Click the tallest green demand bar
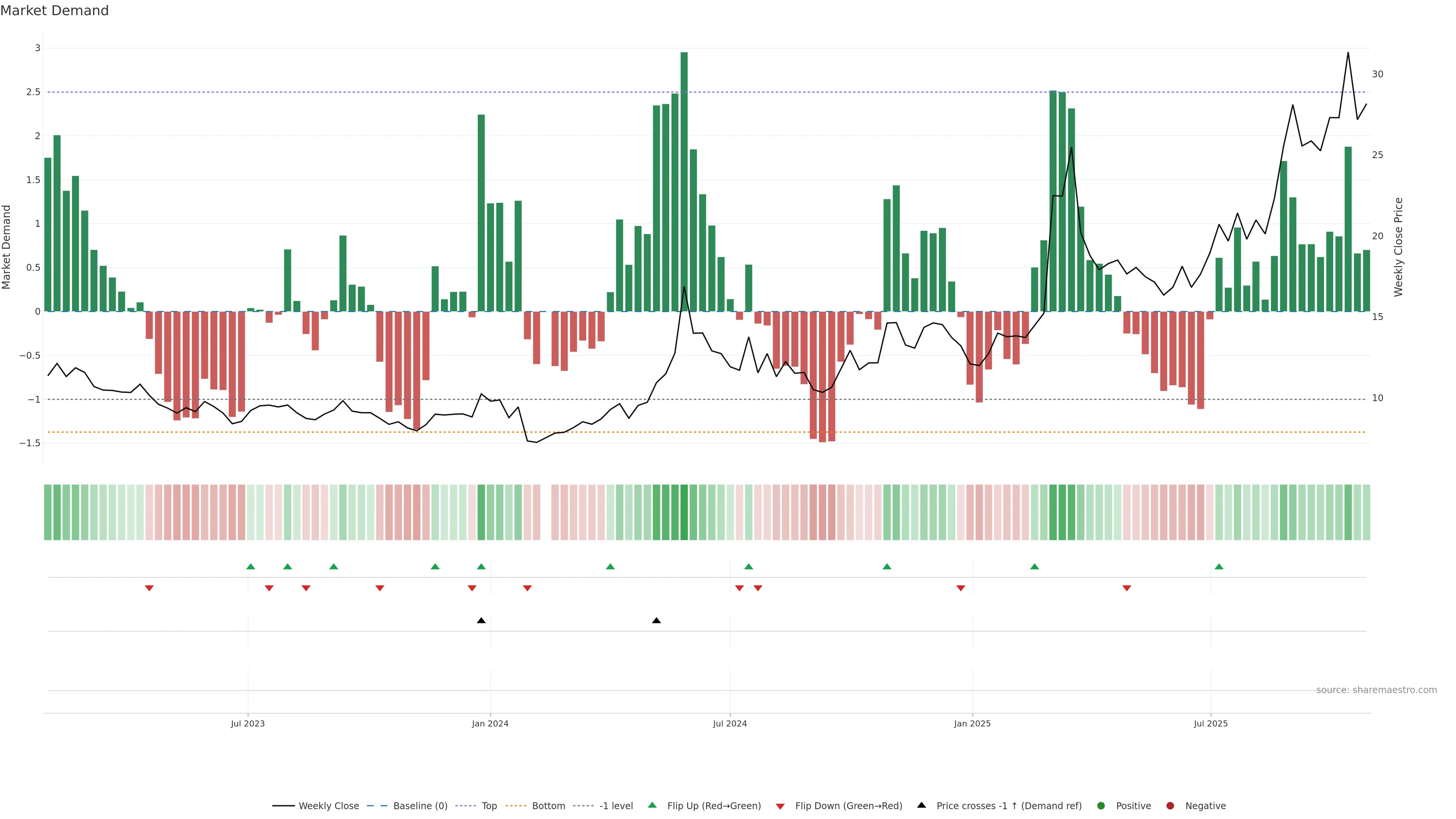This screenshot has height=819, width=1456. (x=684, y=181)
